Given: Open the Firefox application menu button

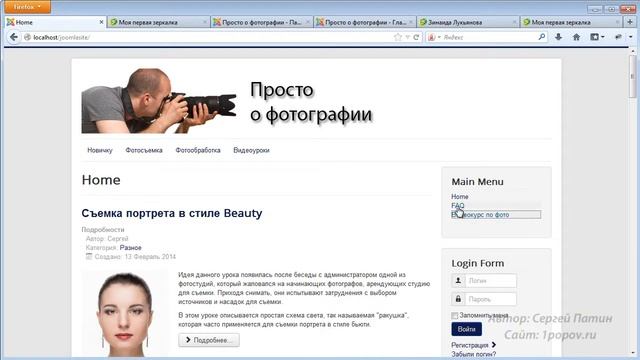Looking at the screenshot, I should [27, 7].
